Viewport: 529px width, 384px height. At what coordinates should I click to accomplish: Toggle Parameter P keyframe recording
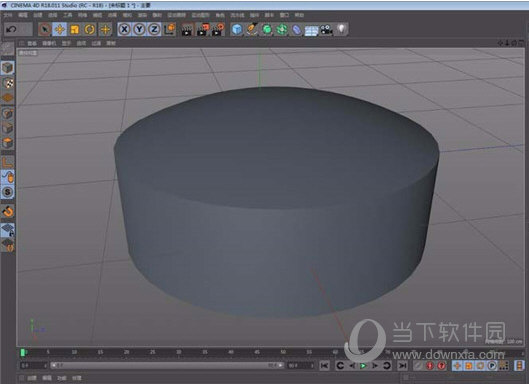pos(492,366)
